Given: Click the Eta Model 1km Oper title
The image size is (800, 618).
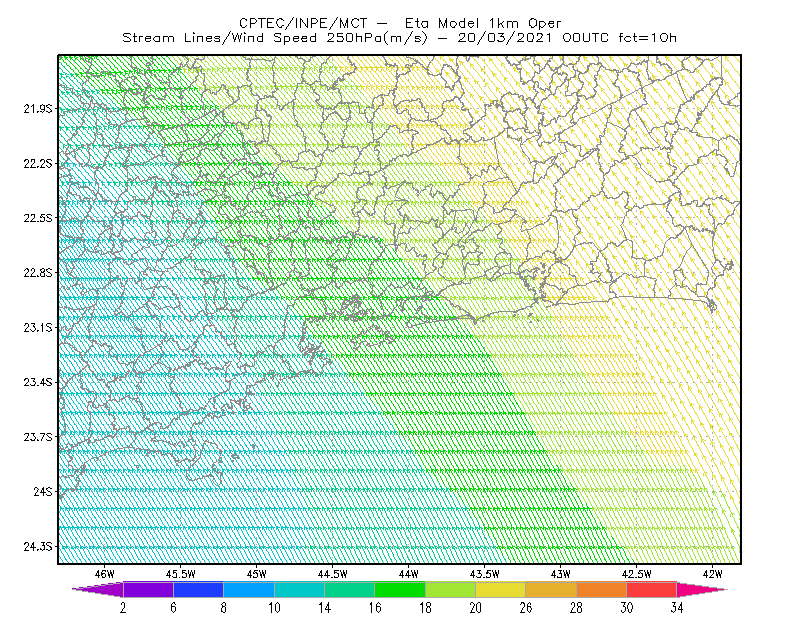Looking at the screenshot, I should pos(483,23).
